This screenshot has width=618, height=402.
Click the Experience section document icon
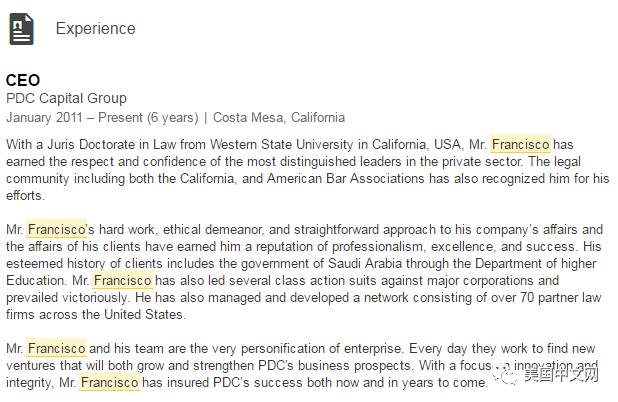pyautogui.click(x=21, y=30)
